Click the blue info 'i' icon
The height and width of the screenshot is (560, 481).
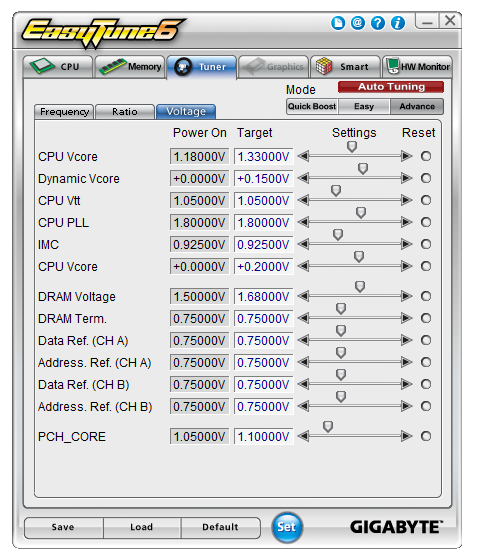coord(398,23)
